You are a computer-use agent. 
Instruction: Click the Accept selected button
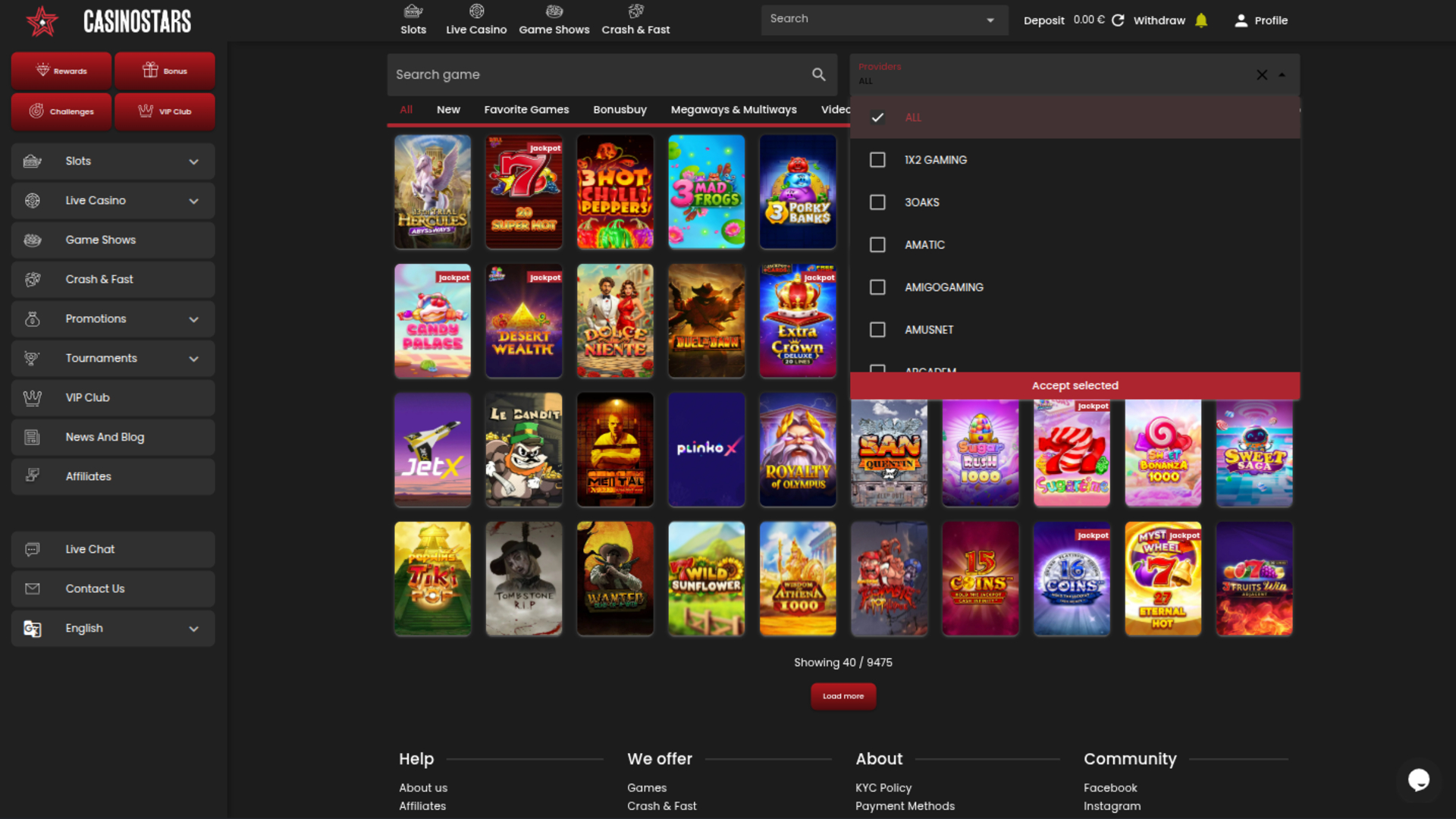pyautogui.click(x=1075, y=385)
